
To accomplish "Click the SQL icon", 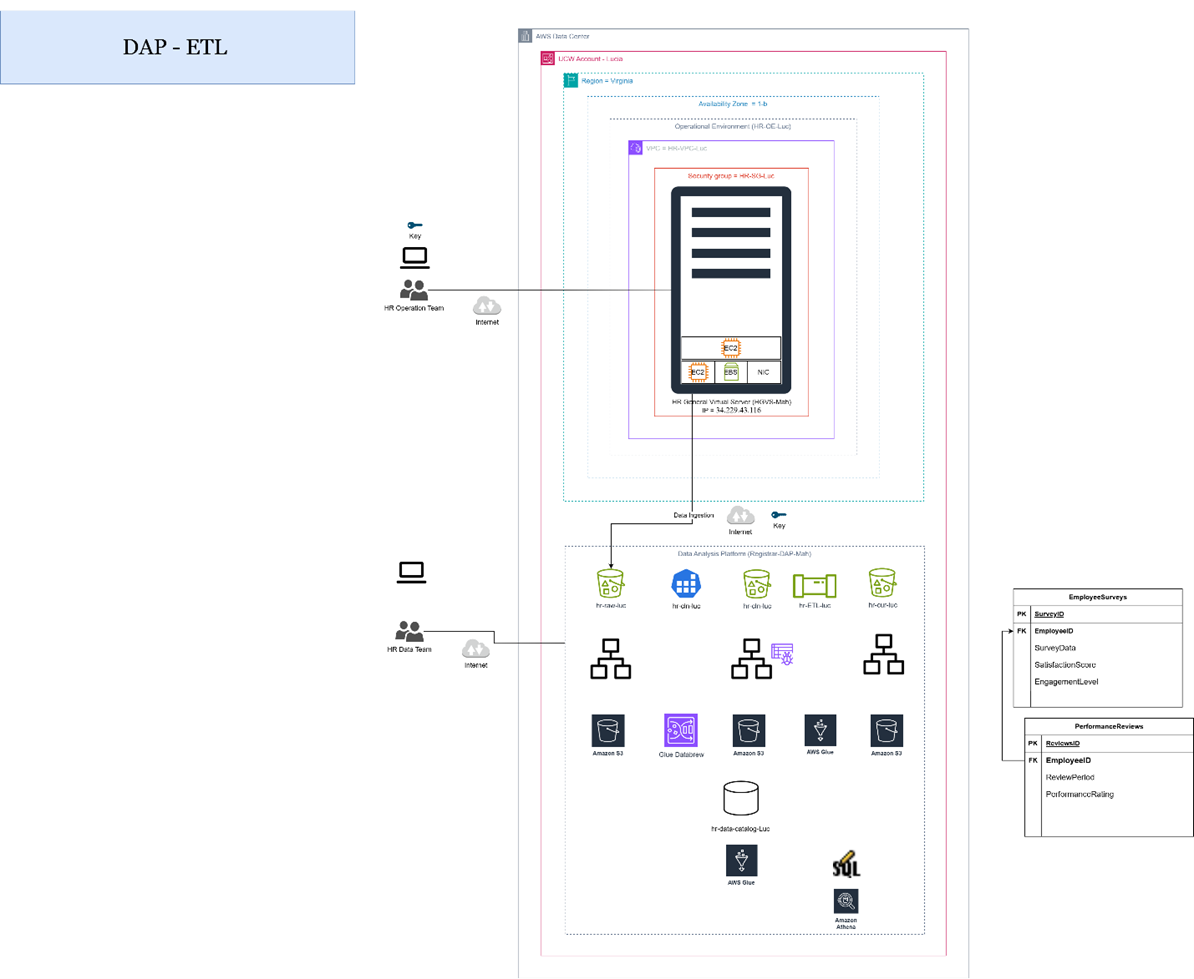I will coord(846,864).
